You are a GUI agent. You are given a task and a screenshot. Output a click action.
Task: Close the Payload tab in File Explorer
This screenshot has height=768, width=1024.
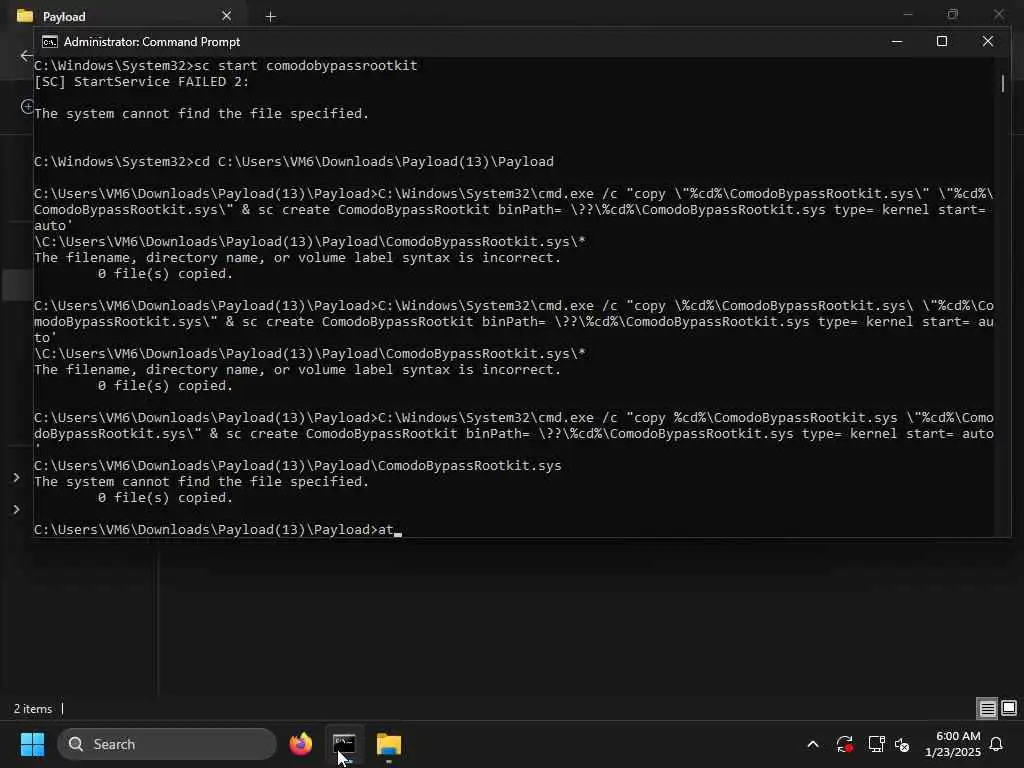point(227,16)
